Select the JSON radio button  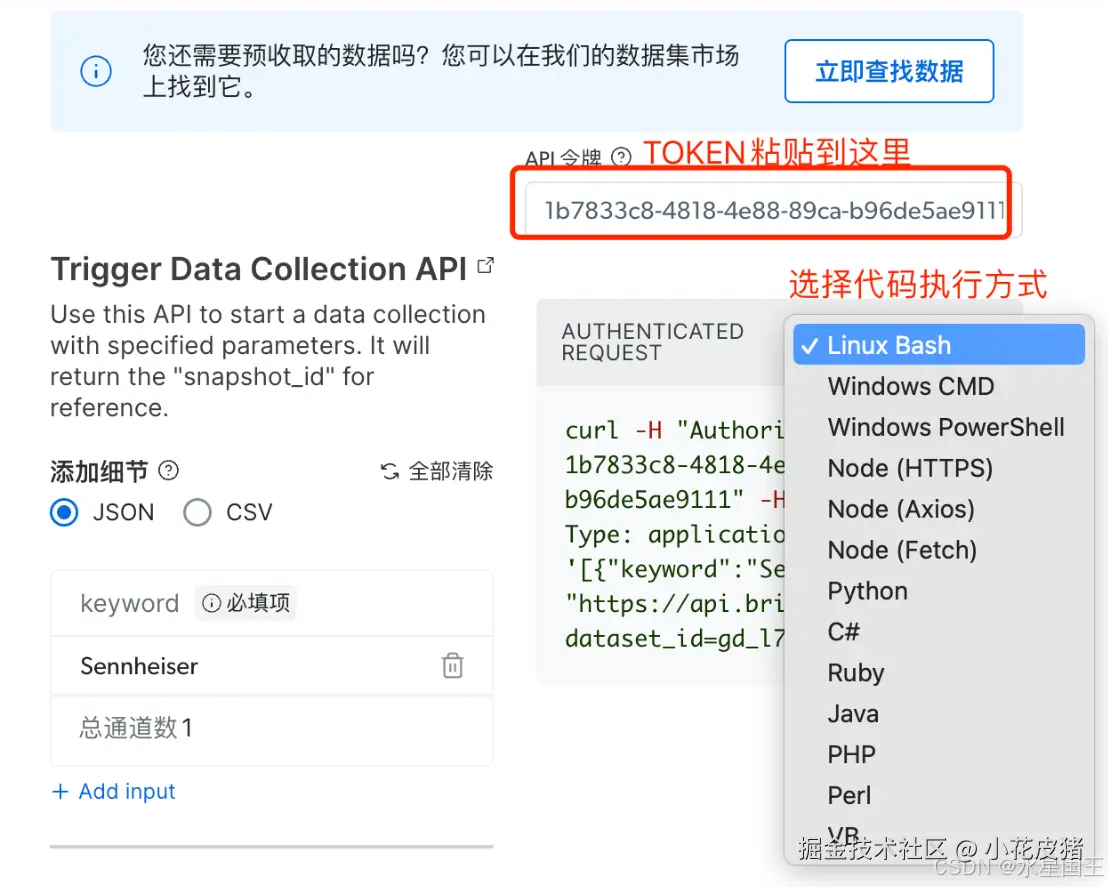coord(64,512)
